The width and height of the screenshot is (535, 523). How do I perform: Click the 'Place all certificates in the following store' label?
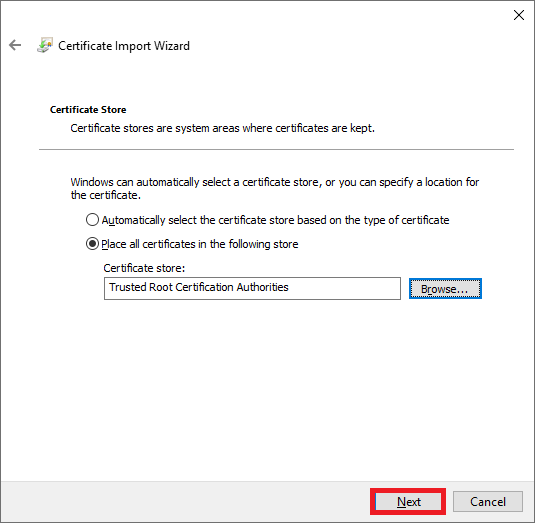pyautogui.click(x=200, y=244)
